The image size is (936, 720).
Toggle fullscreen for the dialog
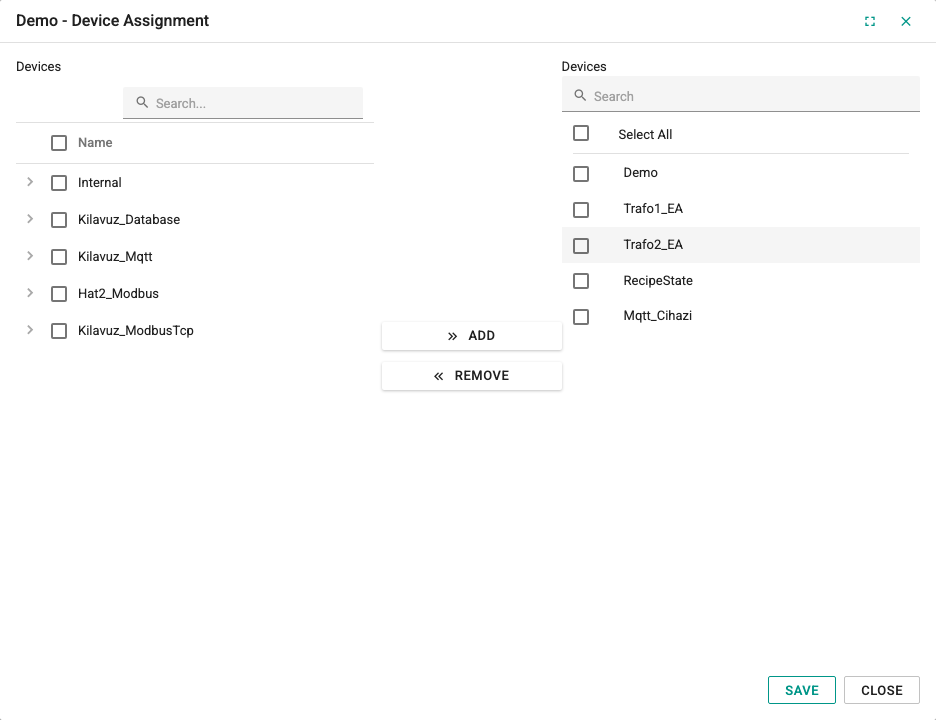tap(870, 21)
